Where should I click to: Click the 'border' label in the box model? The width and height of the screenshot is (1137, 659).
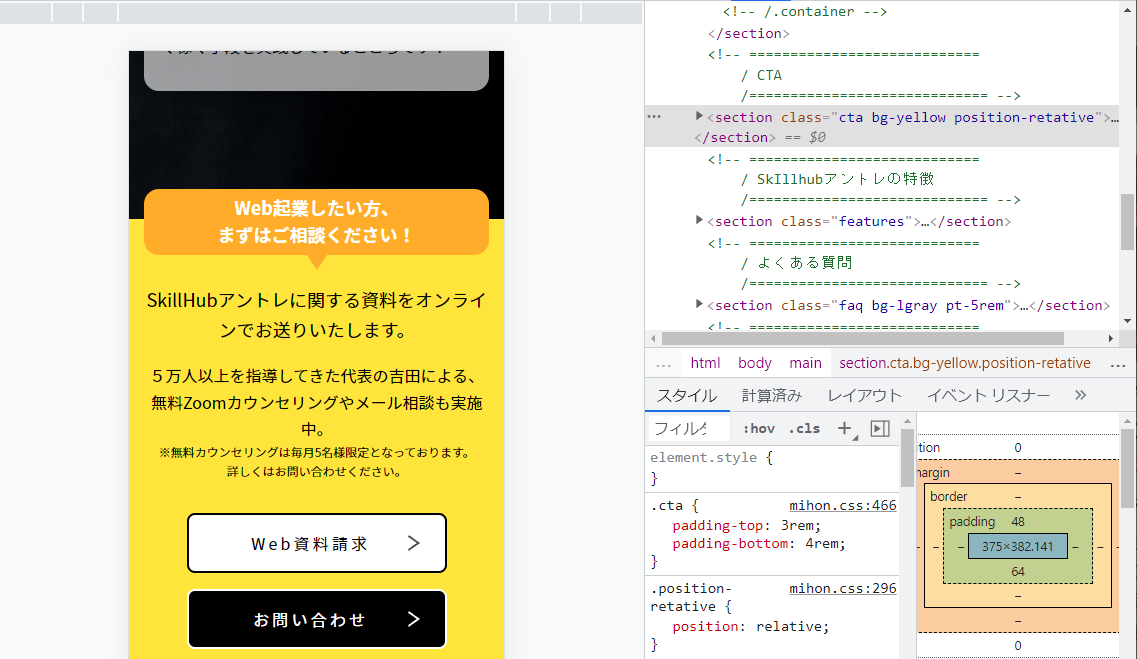[x=948, y=497]
